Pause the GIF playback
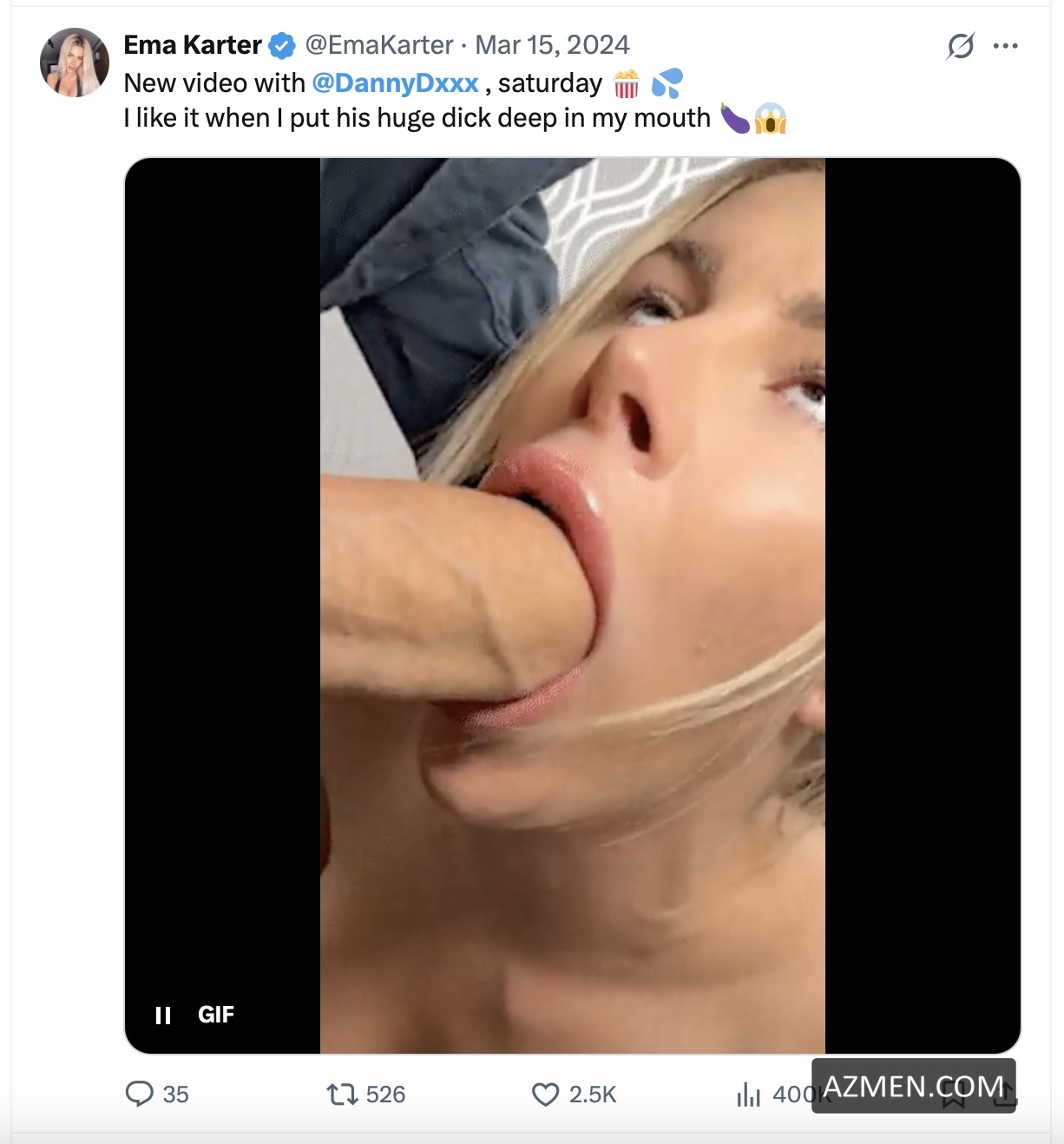Screen dimensions: 1064x1144 click(163, 1016)
